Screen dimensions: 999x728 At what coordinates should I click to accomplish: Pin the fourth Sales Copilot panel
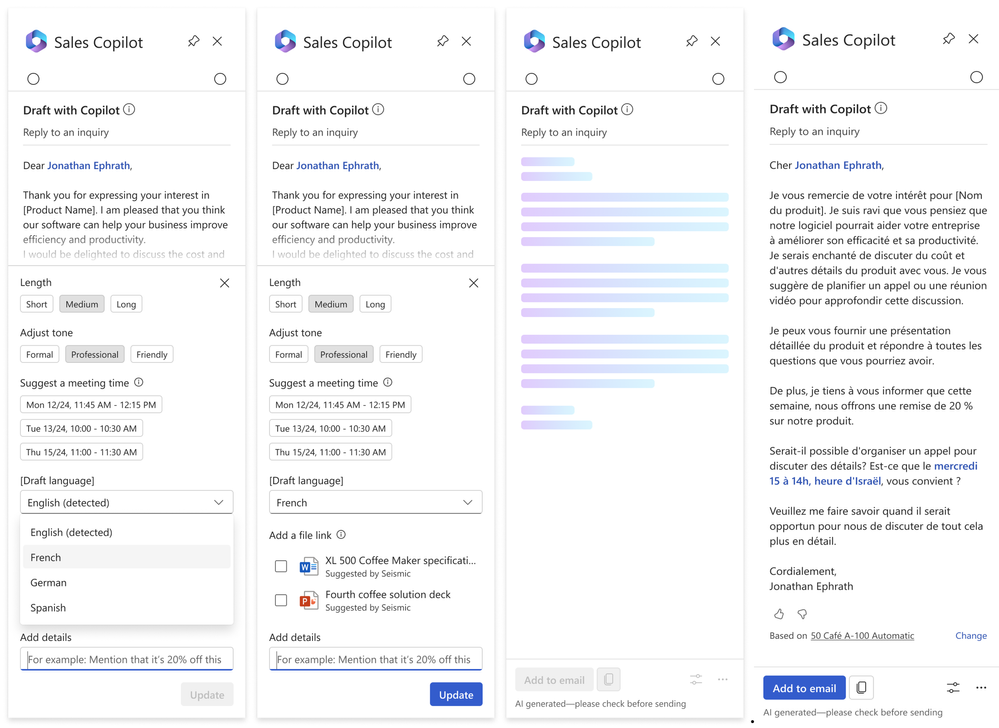click(x=949, y=39)
